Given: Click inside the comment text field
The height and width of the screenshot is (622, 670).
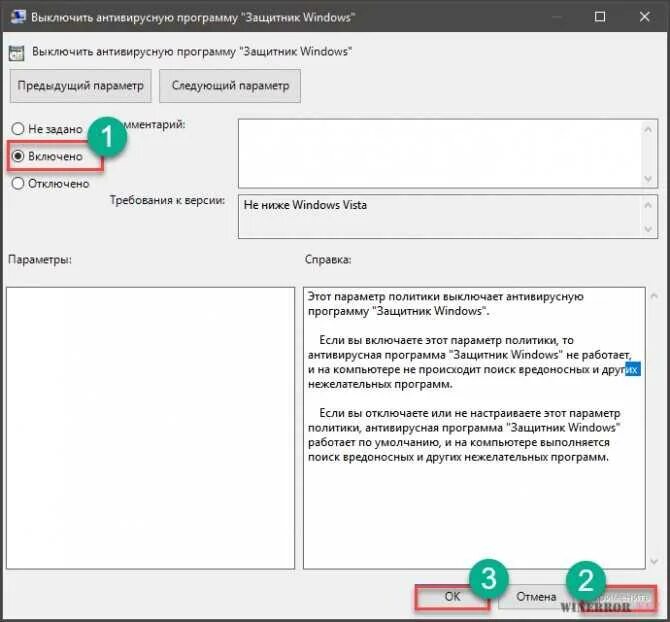Looking at the screenshot, I should tap(440, 153).
